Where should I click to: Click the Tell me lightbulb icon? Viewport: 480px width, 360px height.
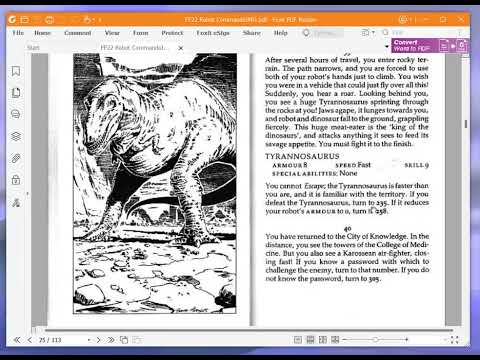tap(306, 33)
